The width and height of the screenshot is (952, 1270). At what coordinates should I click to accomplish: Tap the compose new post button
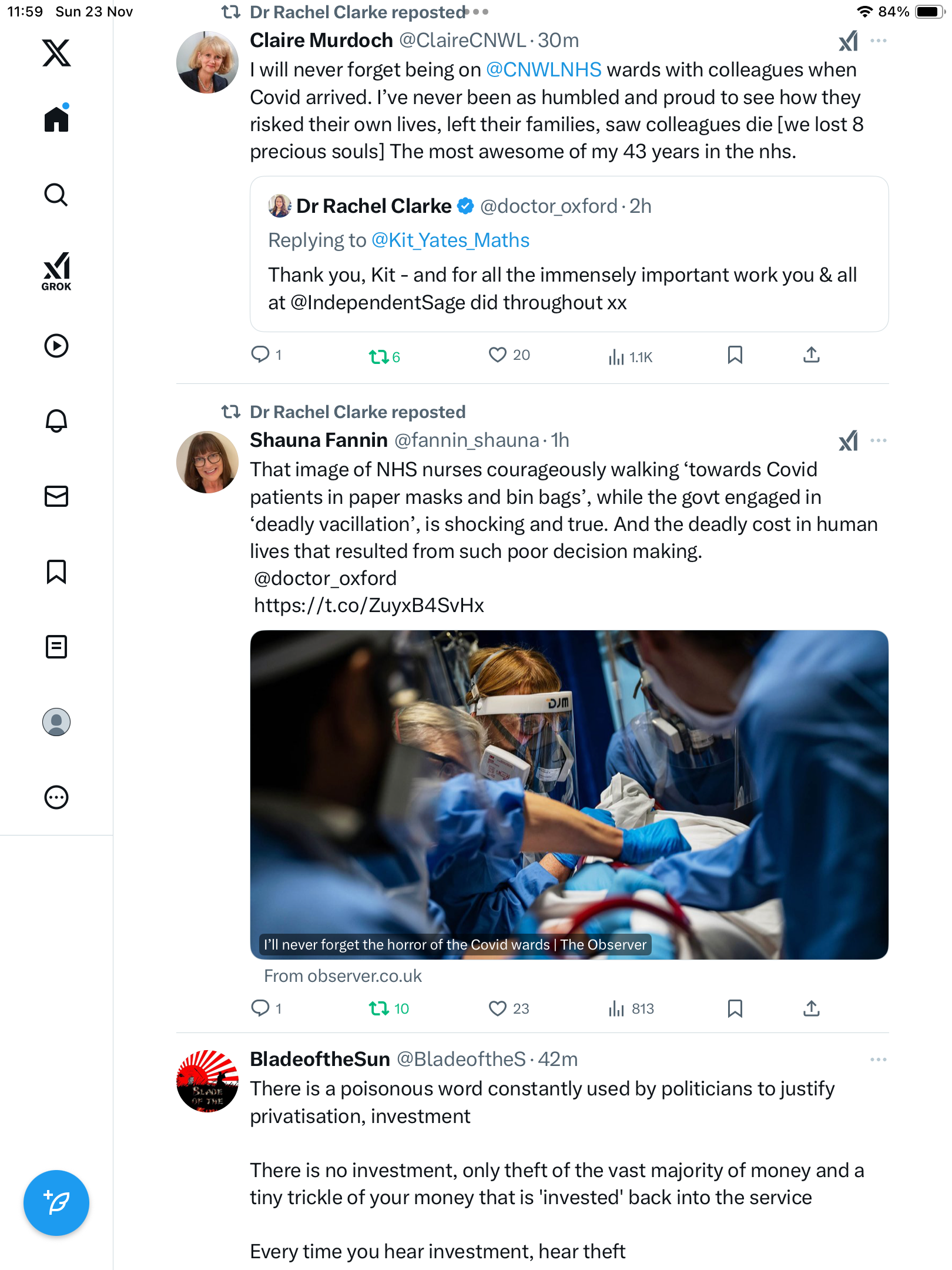(56, 1202)
